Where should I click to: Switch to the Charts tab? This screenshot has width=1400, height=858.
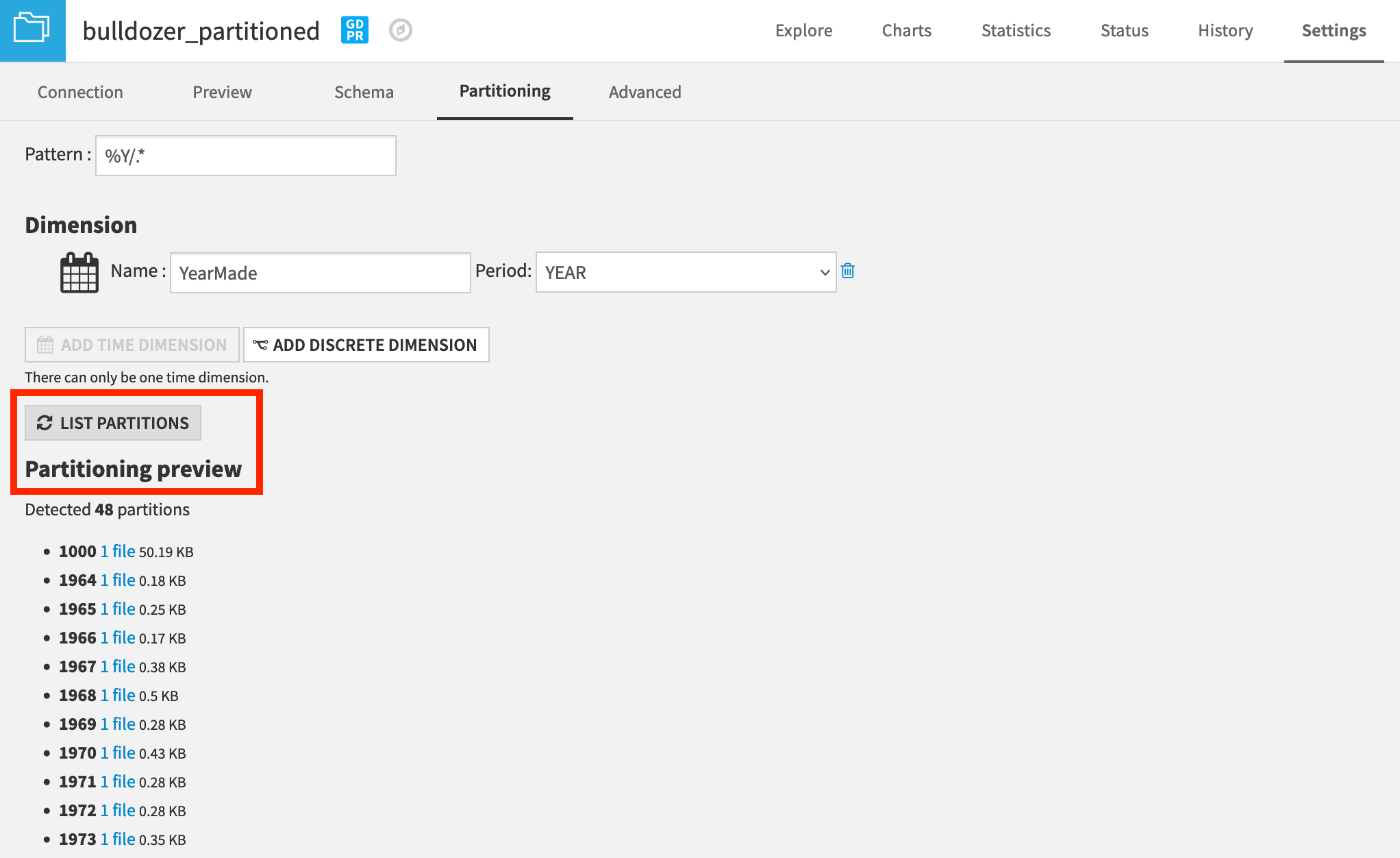(x=906, y=30)
